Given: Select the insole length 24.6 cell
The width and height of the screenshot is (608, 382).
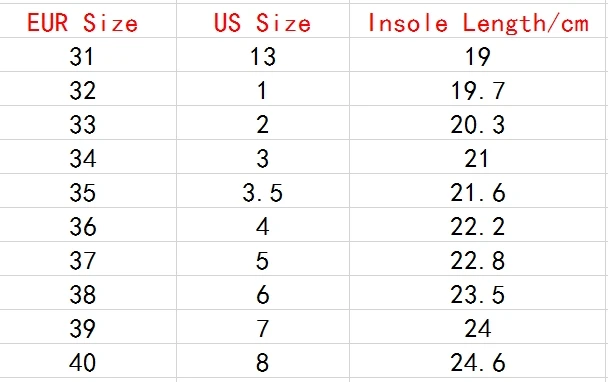Looking at the screenshot, I should click(477, 361).
